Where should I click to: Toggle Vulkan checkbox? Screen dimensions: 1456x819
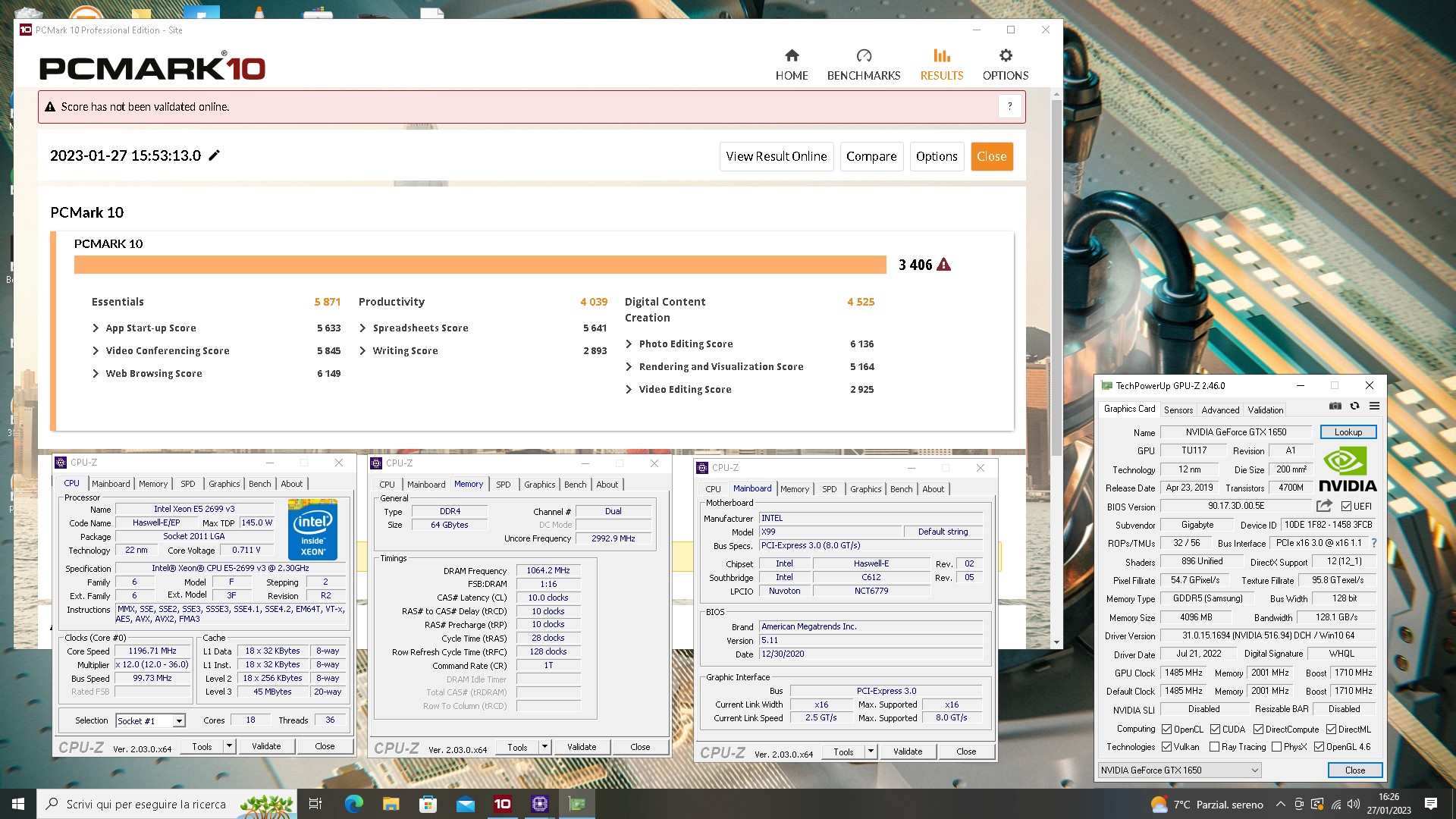tap(1167, 747)
